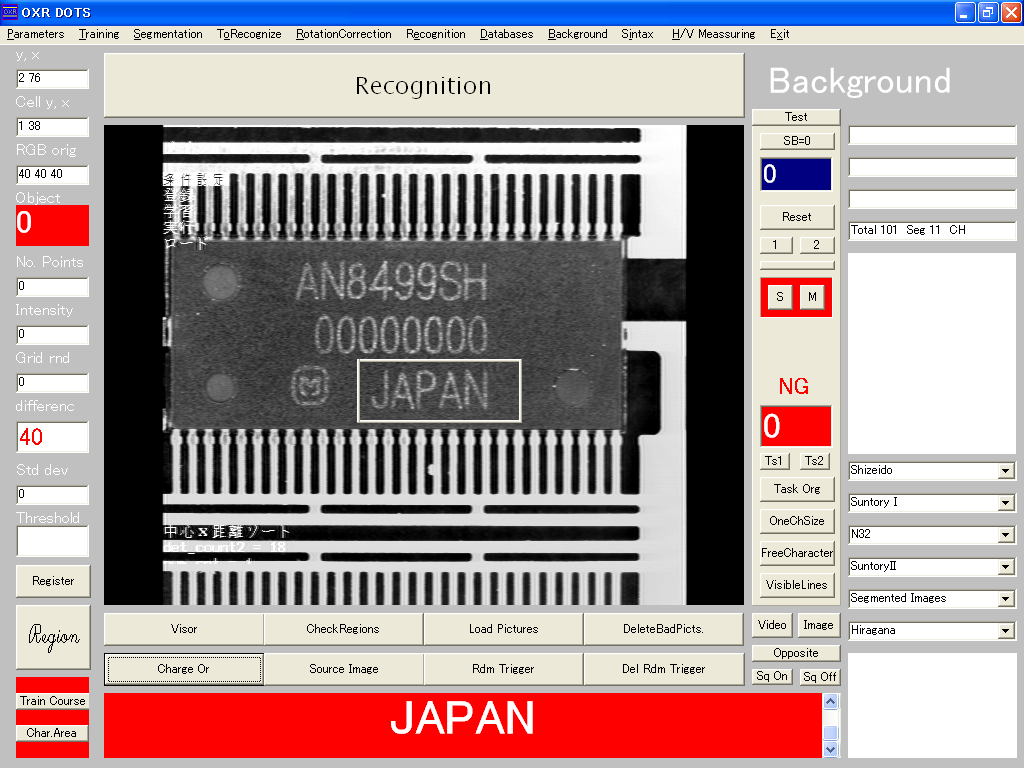This screenshot has width=1024, height=768.
Task: Click the Intensity value field
Action: (x=52, y=334)
